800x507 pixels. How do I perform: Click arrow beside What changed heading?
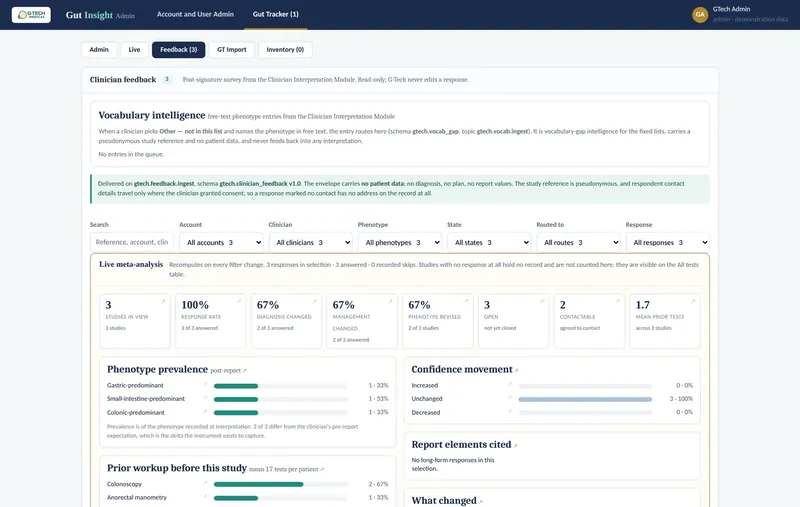(481, 502)
